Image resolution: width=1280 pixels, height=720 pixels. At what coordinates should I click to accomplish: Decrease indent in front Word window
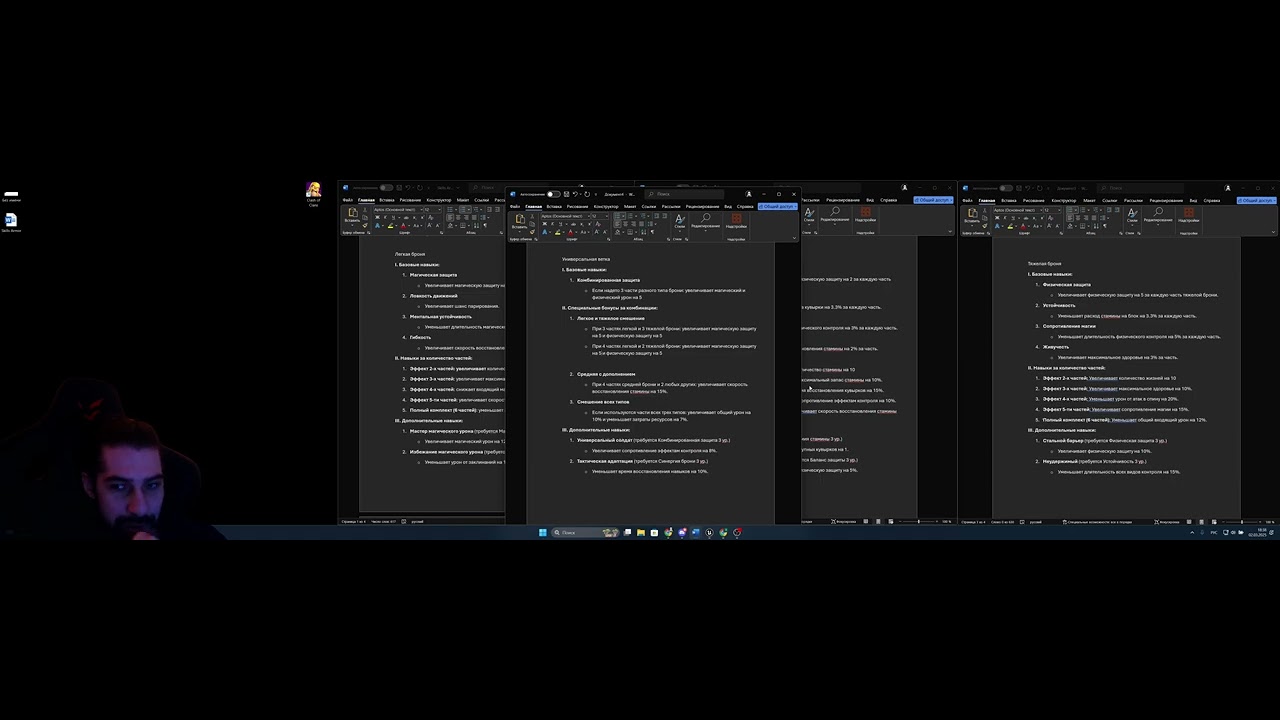pos(656,215)
